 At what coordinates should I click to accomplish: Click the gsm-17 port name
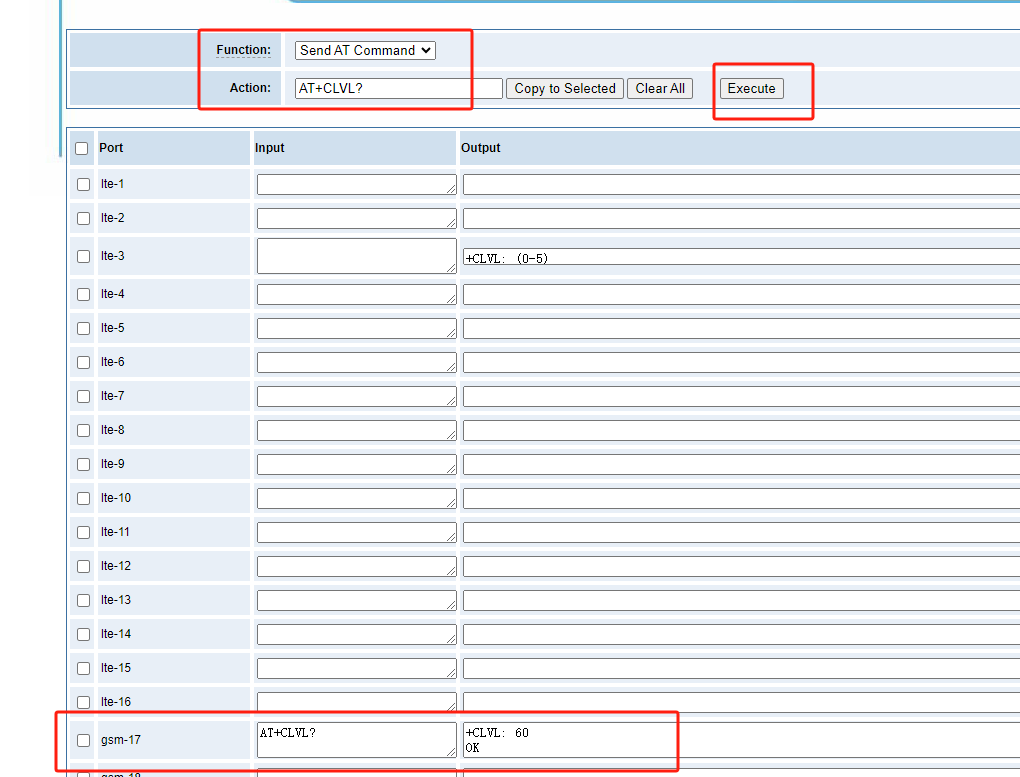coord(121,740)
